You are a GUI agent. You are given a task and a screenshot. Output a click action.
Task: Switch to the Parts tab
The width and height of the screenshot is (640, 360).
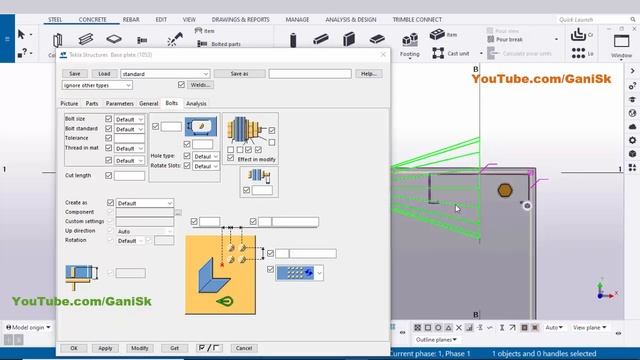point(92,104)
